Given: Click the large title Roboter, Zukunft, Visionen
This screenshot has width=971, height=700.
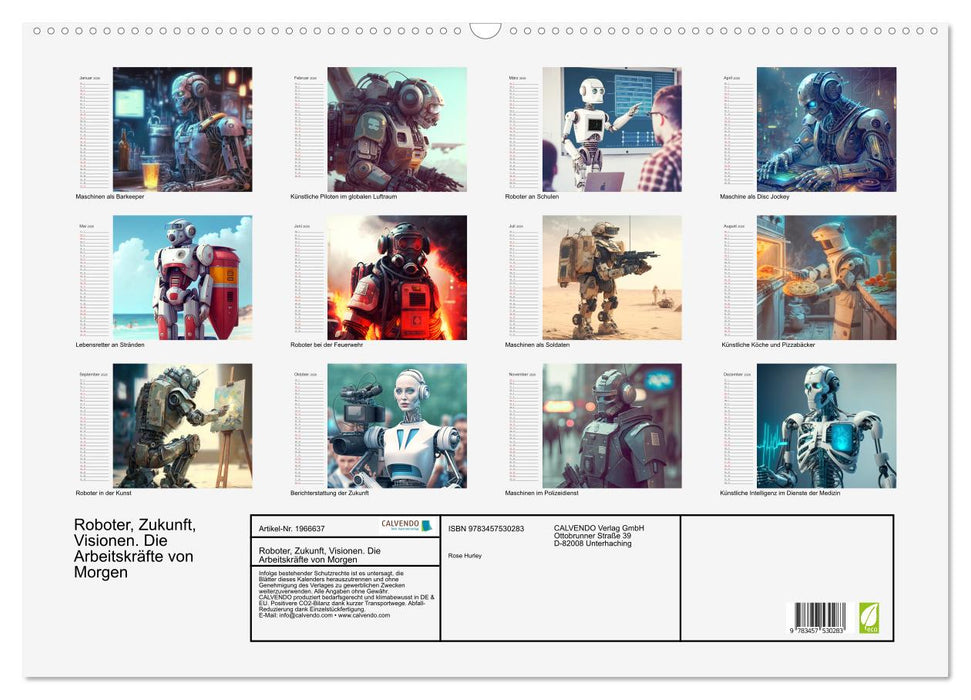Looking at the screenshot, I should (x=134, y=548).
